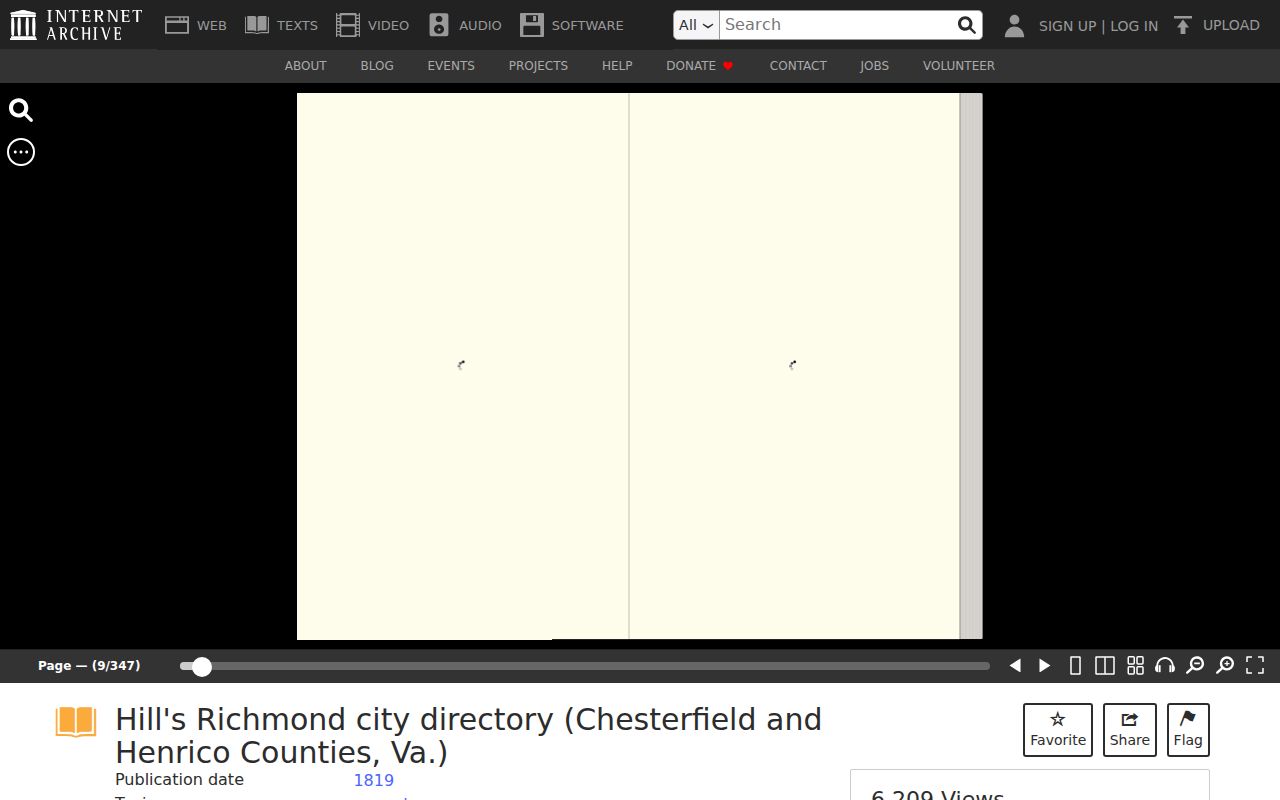
Task: Flip to the previous page
Action: [1015, 666]
